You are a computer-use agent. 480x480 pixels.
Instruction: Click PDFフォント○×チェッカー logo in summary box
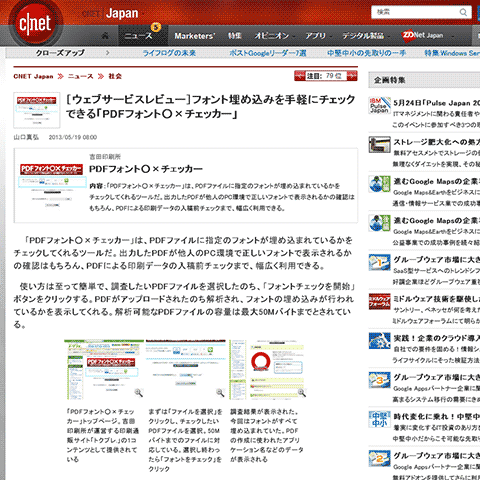click(51, 169)
